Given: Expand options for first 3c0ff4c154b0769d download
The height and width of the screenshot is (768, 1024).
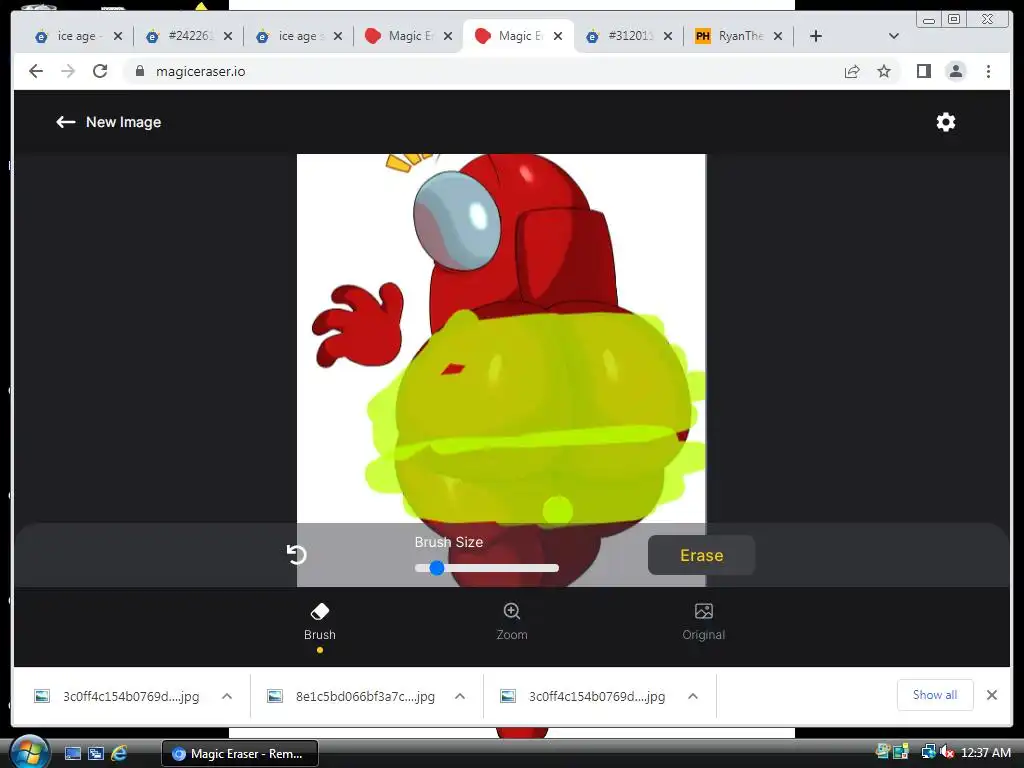Looking at the screenshot, I should click(x=227, y=696).
